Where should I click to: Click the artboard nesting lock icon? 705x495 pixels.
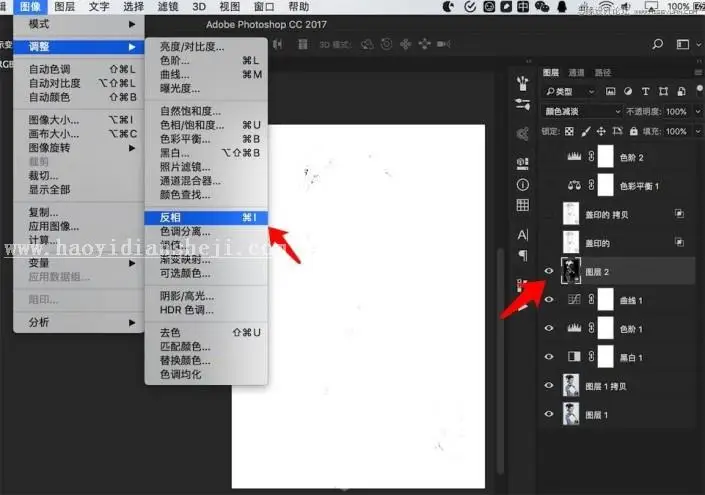tap(617, 131)
